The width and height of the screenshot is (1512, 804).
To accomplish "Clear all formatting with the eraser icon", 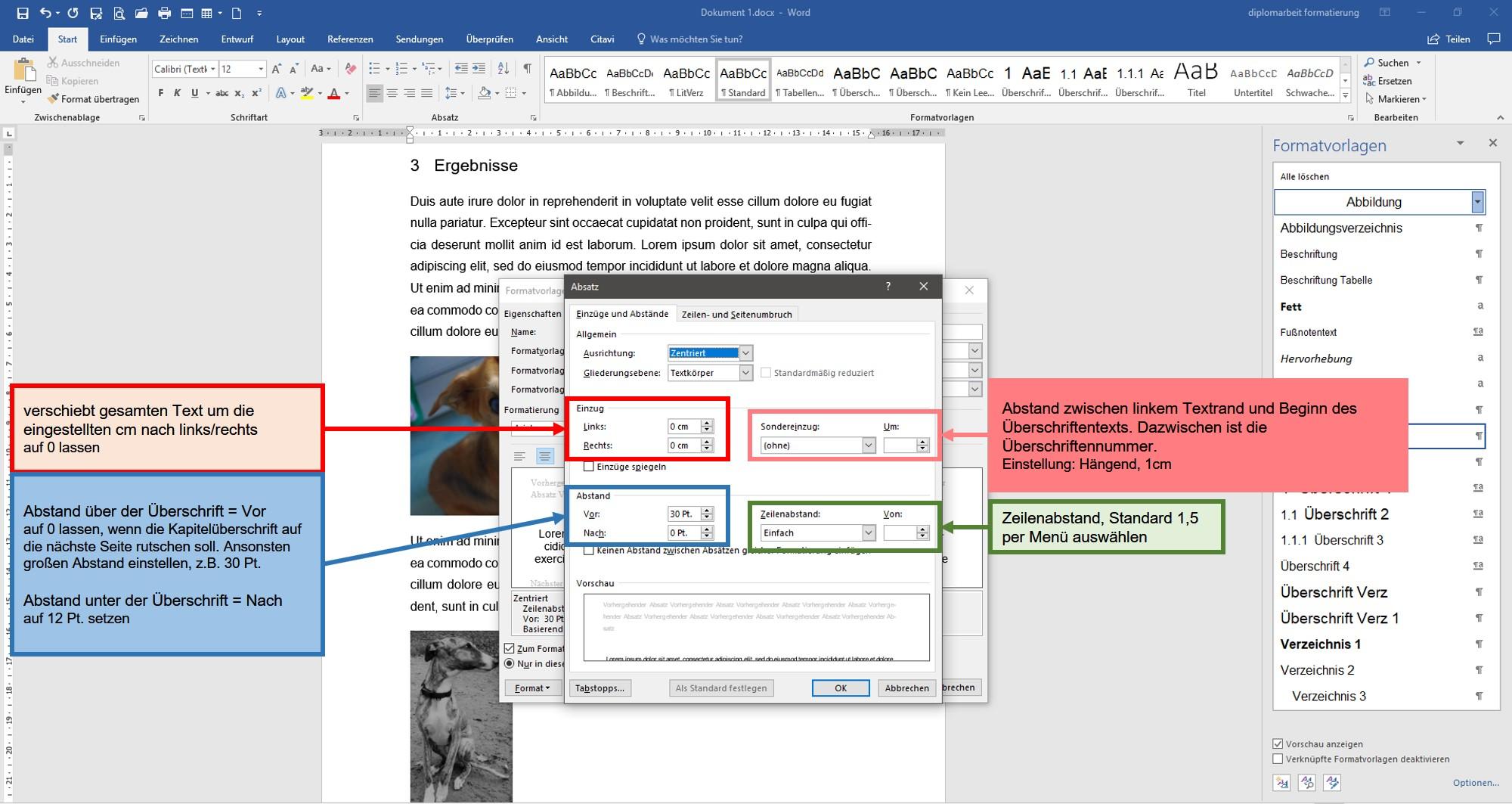I will click(350, 69).
